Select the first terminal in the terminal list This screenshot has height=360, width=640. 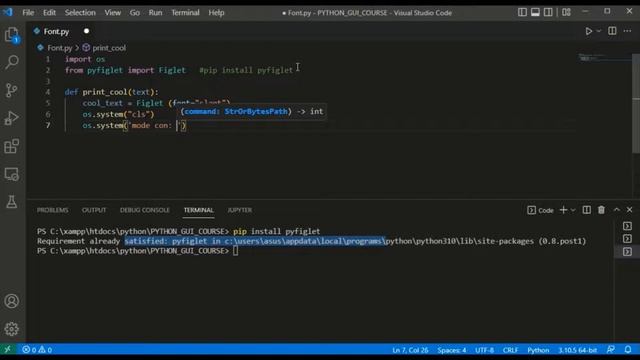[x=627, y=226]
